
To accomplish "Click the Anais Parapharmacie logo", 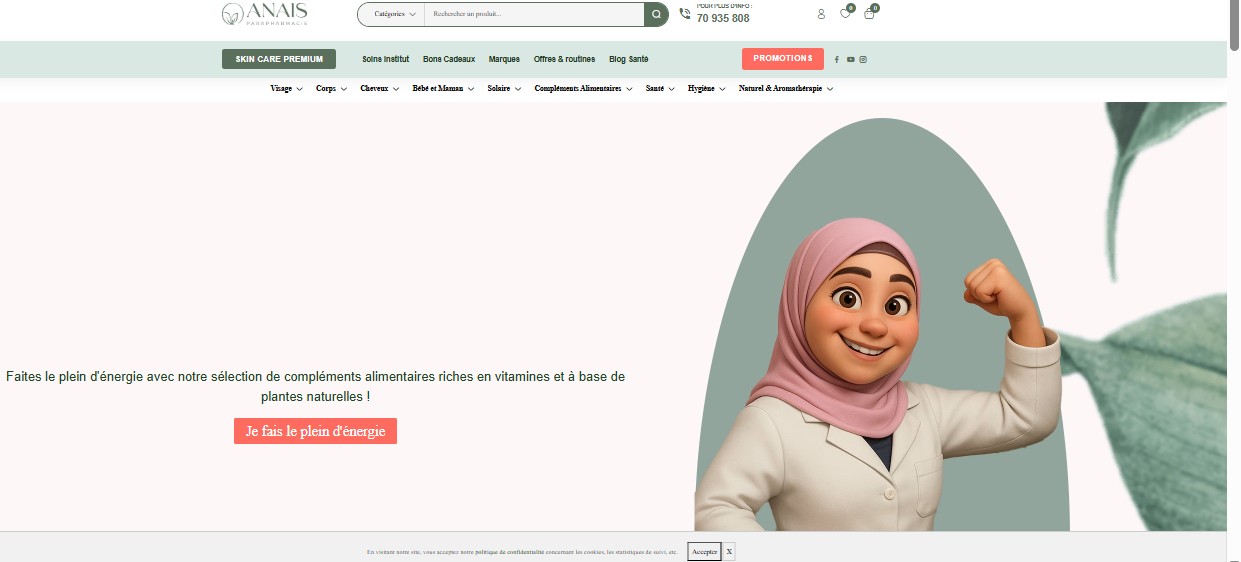I will tap(265, 14).
